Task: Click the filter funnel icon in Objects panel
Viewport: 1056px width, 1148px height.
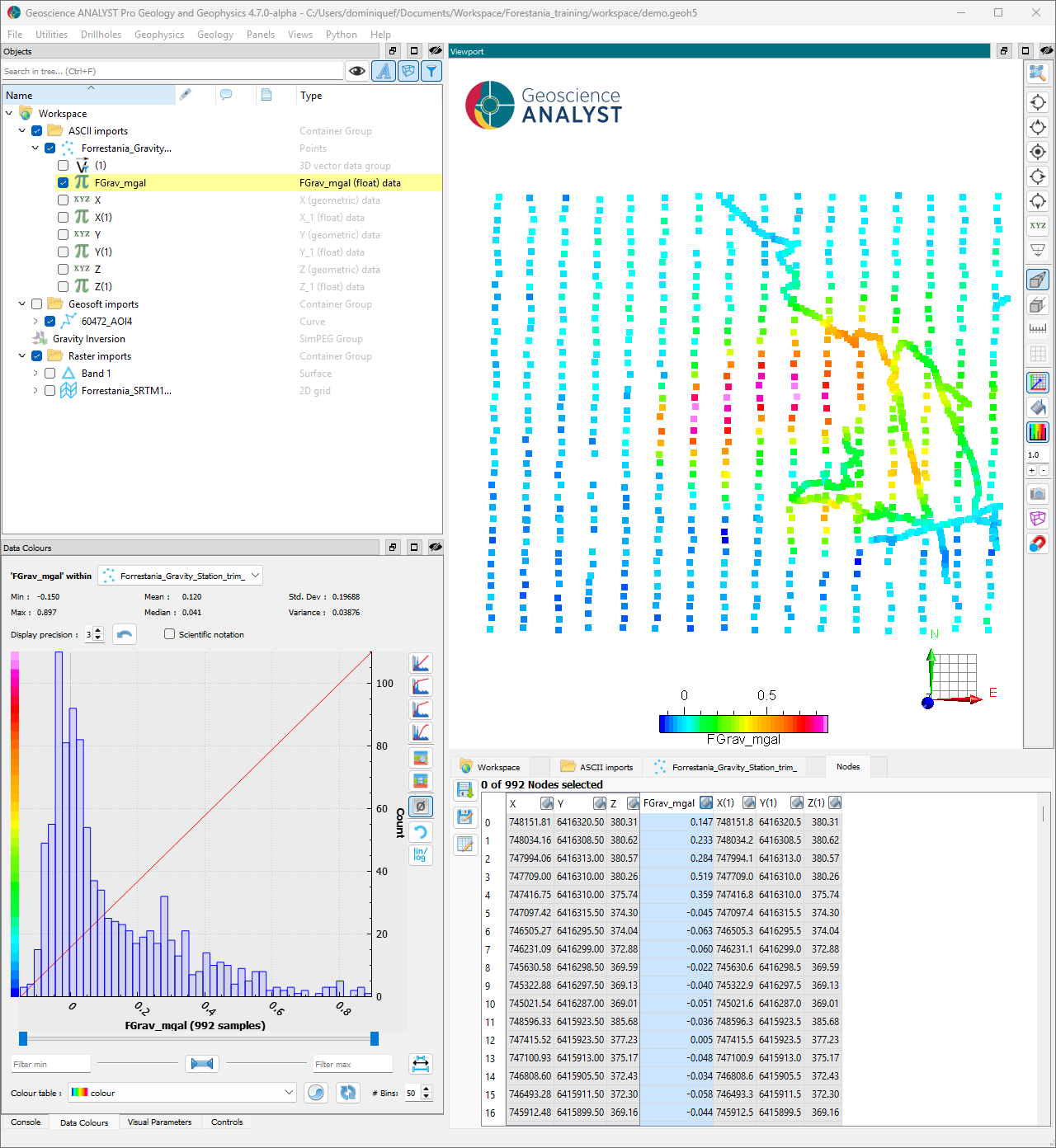Action: pyautogui.click(x=431, y=71)
